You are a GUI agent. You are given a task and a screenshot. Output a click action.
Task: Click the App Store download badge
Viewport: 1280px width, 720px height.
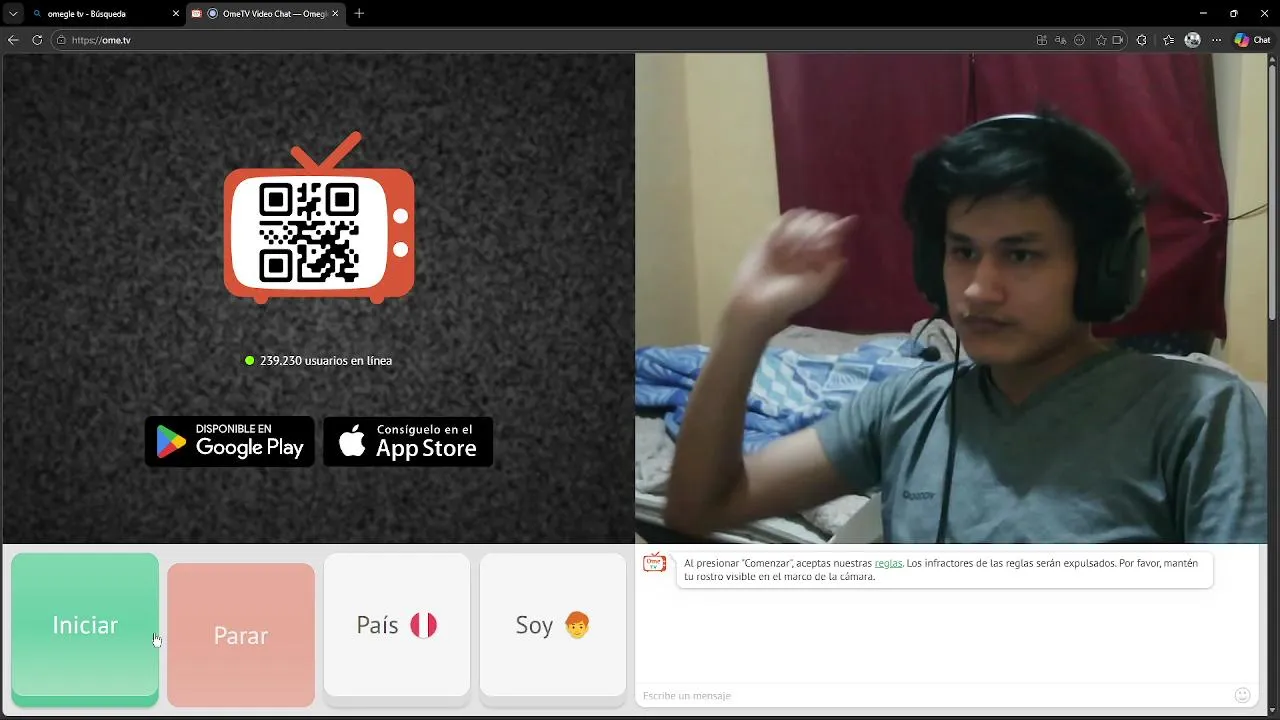[x=408, y=442]
